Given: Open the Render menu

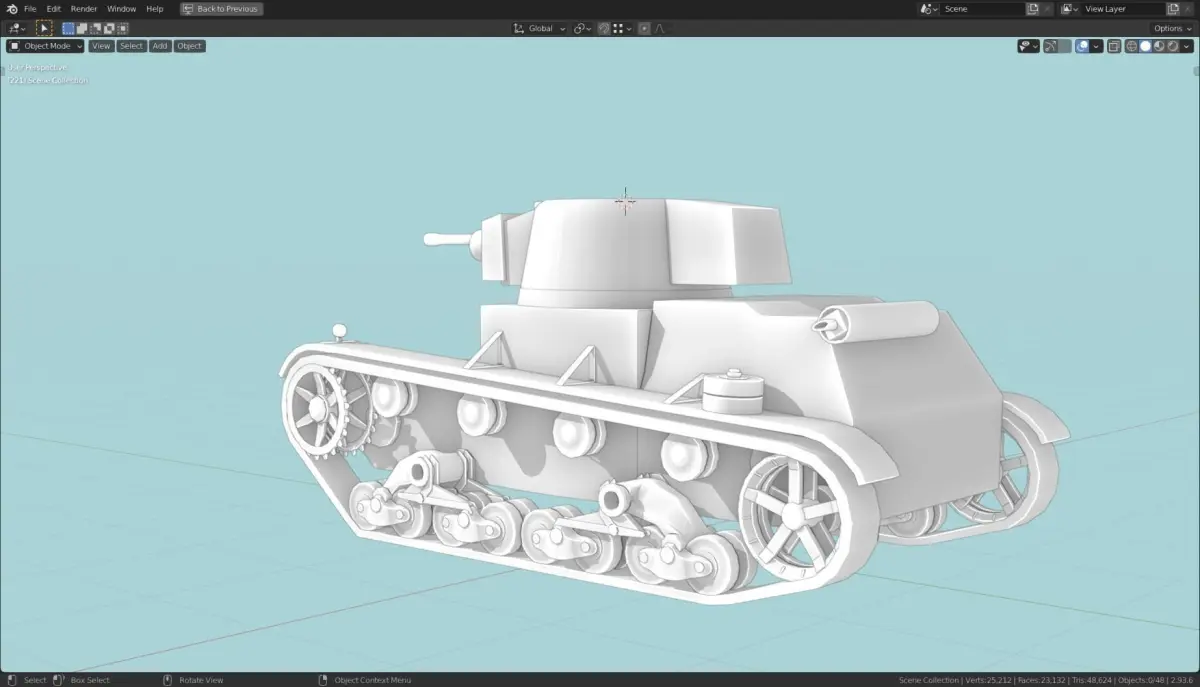Looking at the screenshot, I should tap(84, 8).
